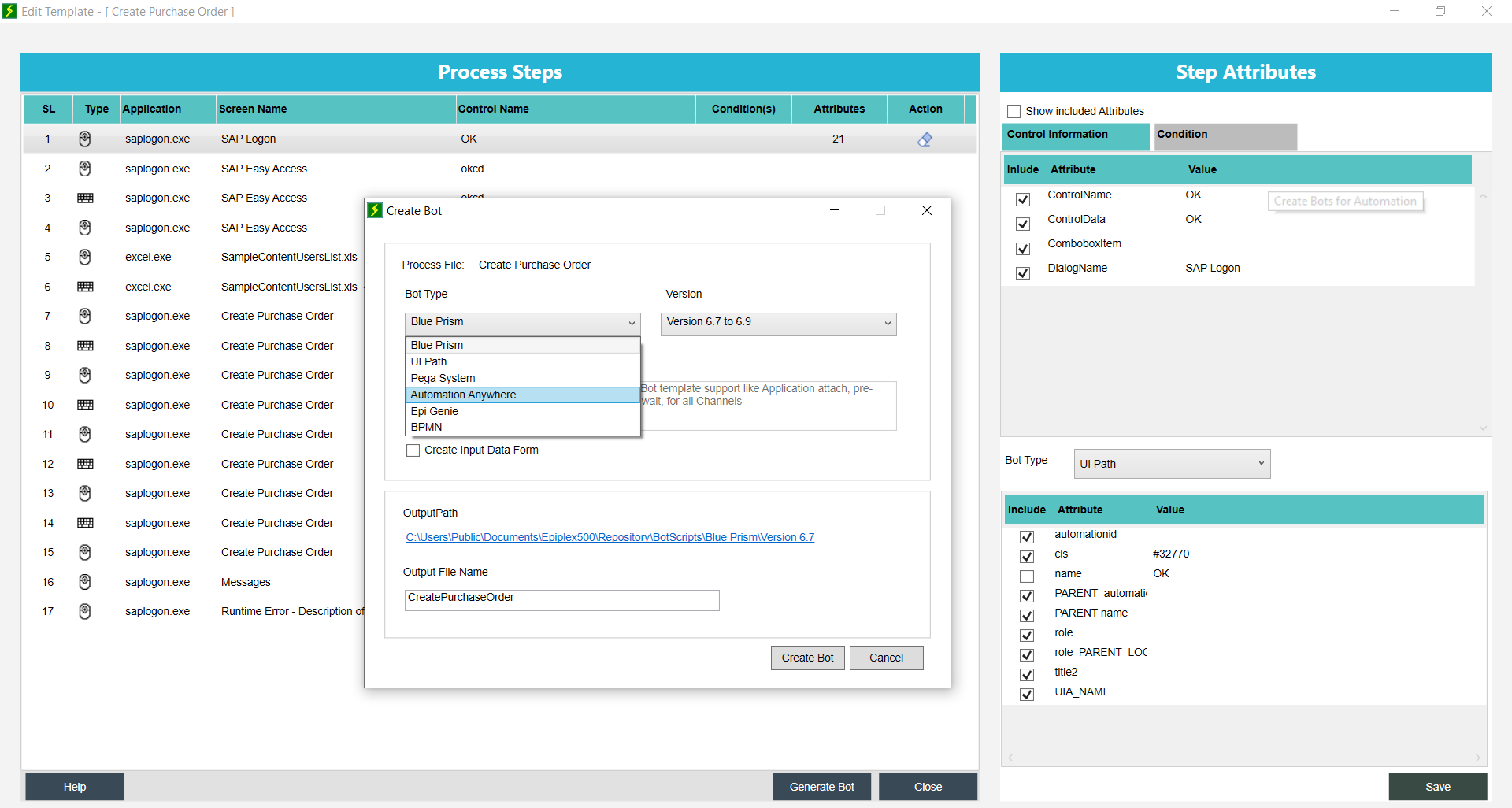The height and width of the screenshot is (808, 1512).
Task: Click Edit Template window app icon
Action: (9, 11)
